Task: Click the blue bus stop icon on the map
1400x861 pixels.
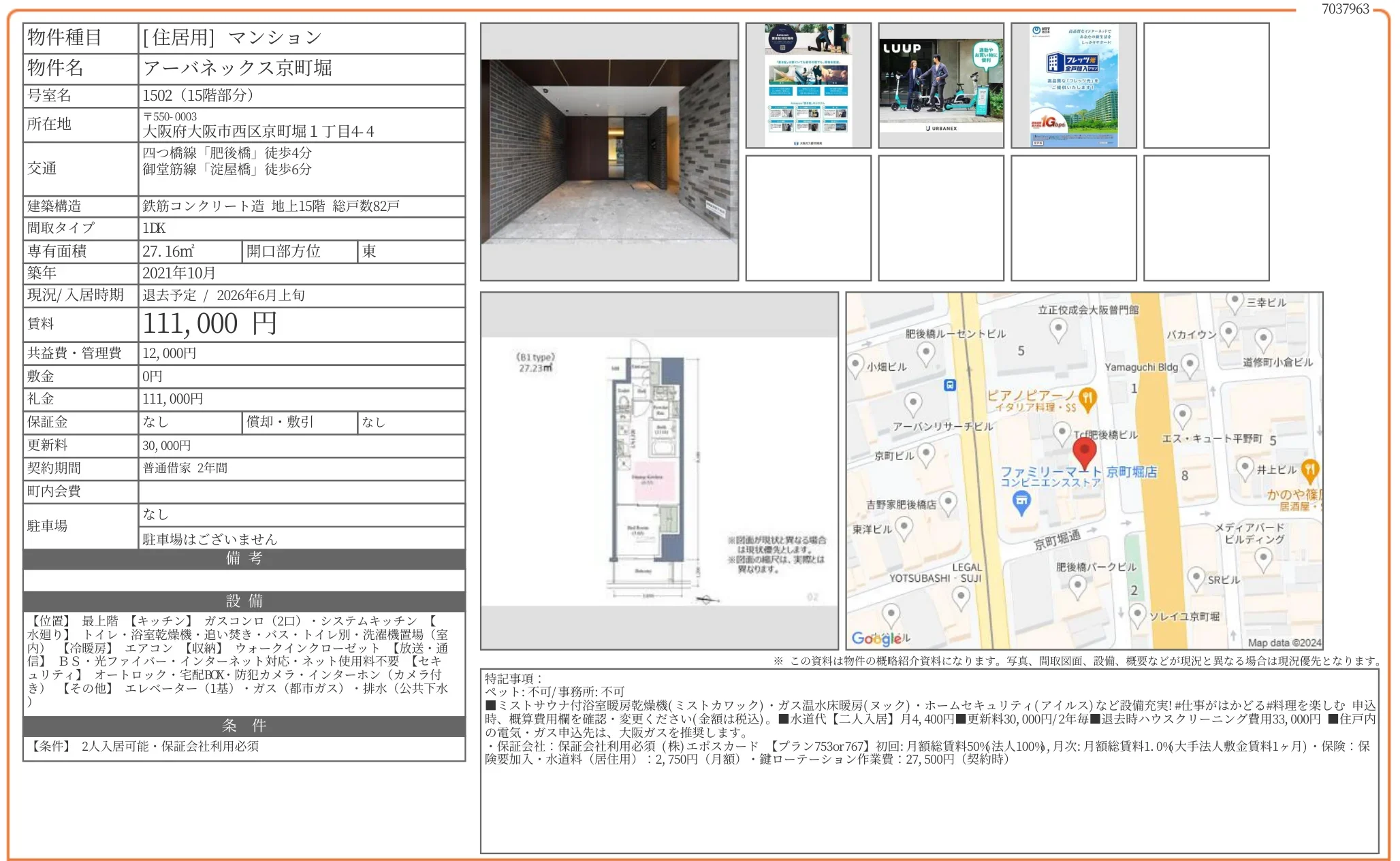Action: [x=949, y=387]
